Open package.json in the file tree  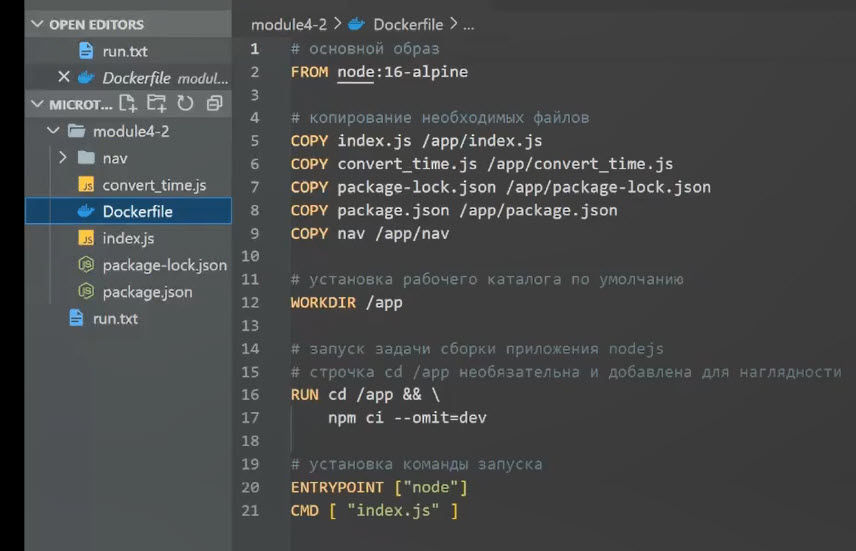(x=147, y=292)
